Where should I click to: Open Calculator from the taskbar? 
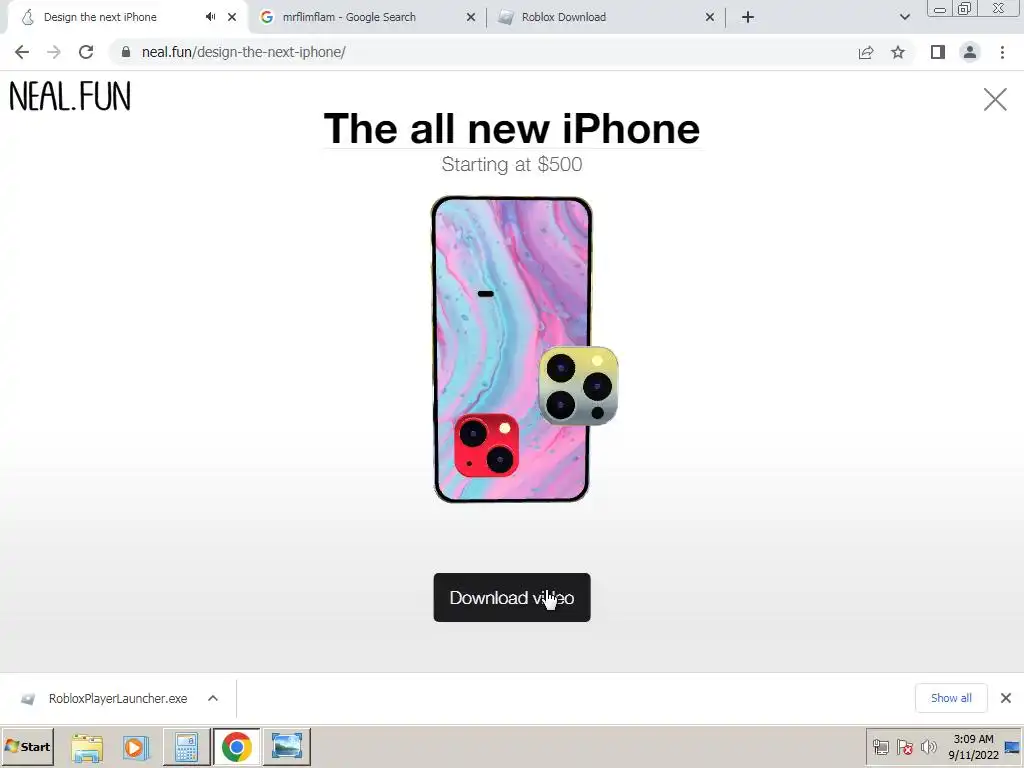(186, 747)
